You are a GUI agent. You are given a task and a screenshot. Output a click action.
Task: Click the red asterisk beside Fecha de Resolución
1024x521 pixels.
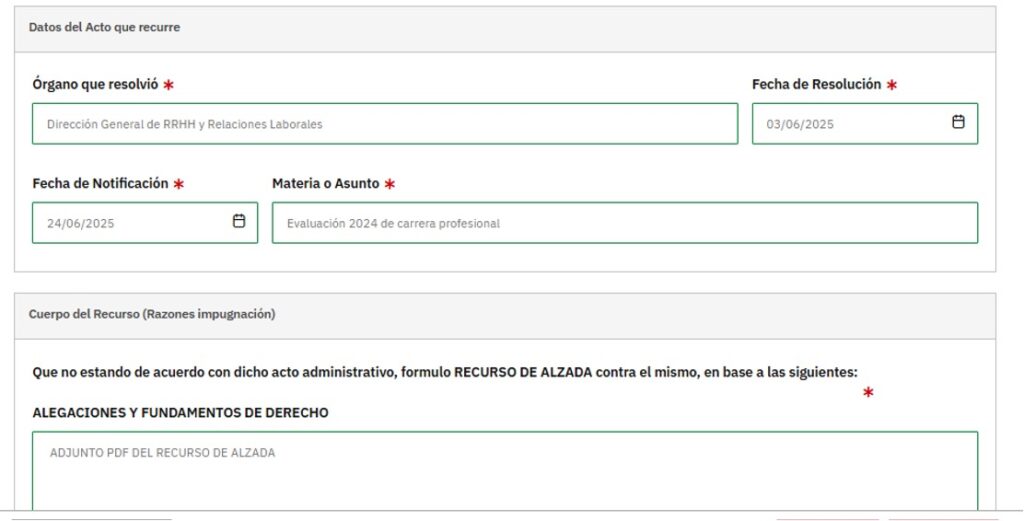891,85
